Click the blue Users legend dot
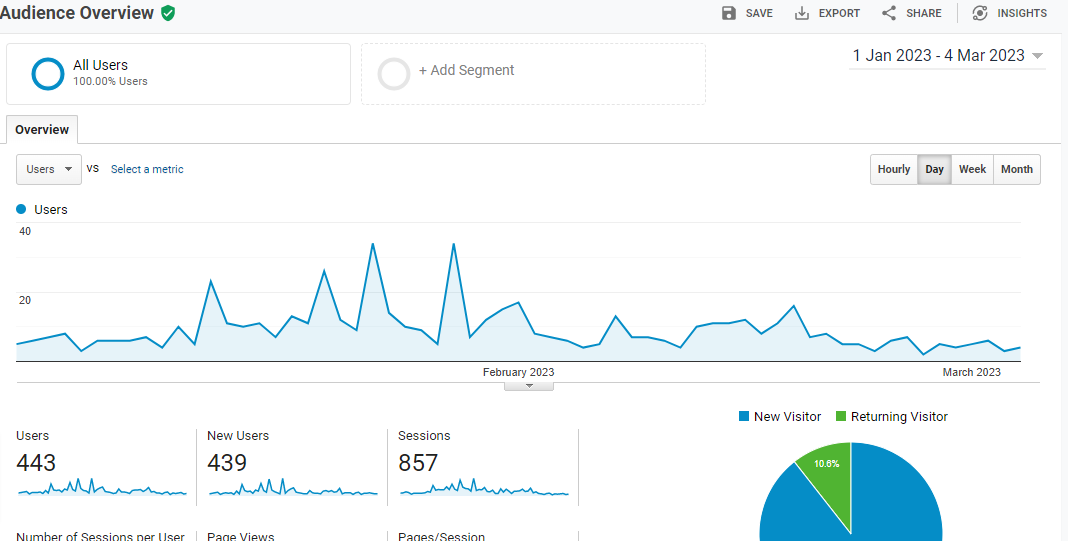The image size is (1068, 541). click(x=21, y=209)
